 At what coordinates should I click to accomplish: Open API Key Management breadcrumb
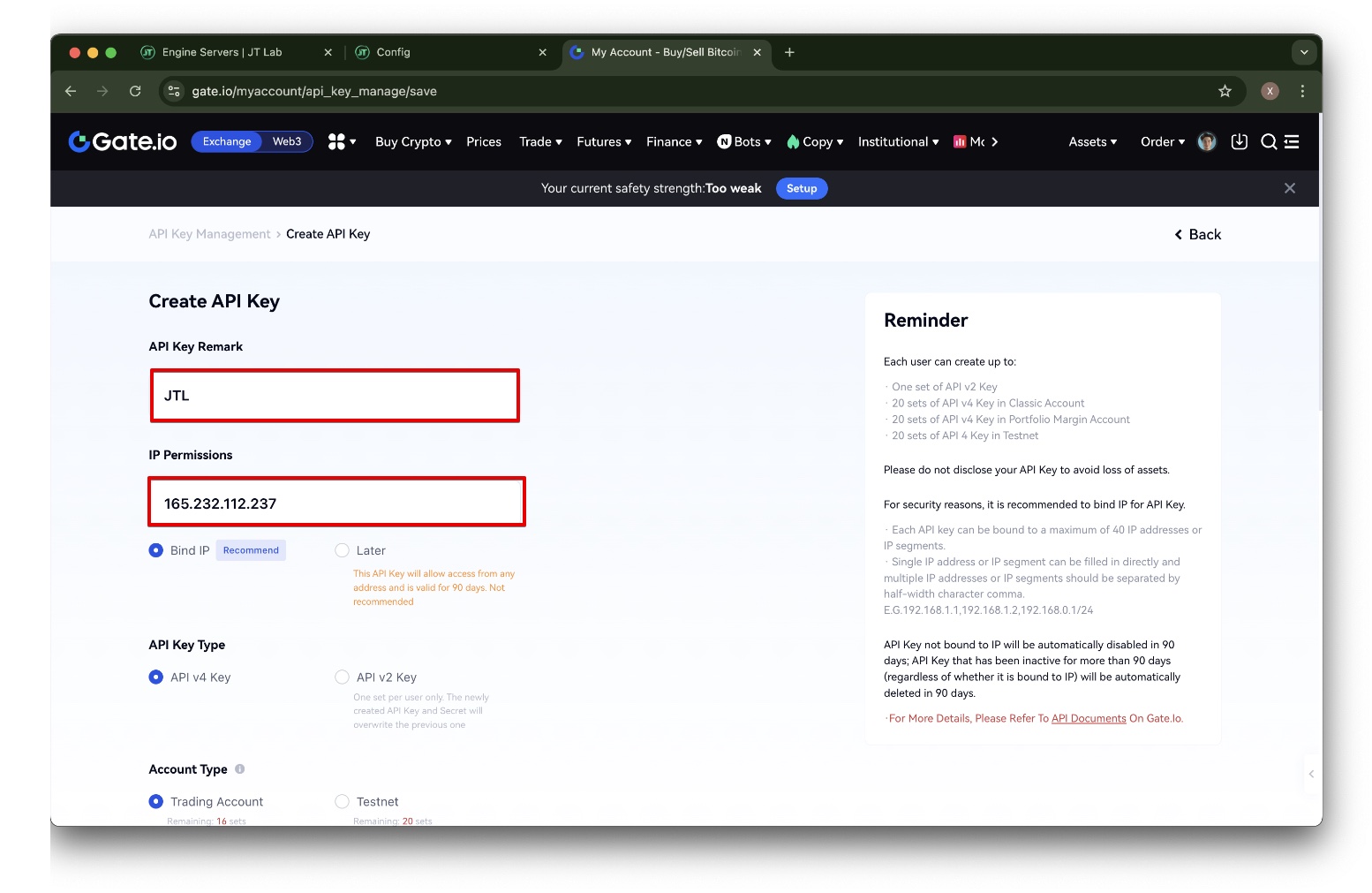209,234
